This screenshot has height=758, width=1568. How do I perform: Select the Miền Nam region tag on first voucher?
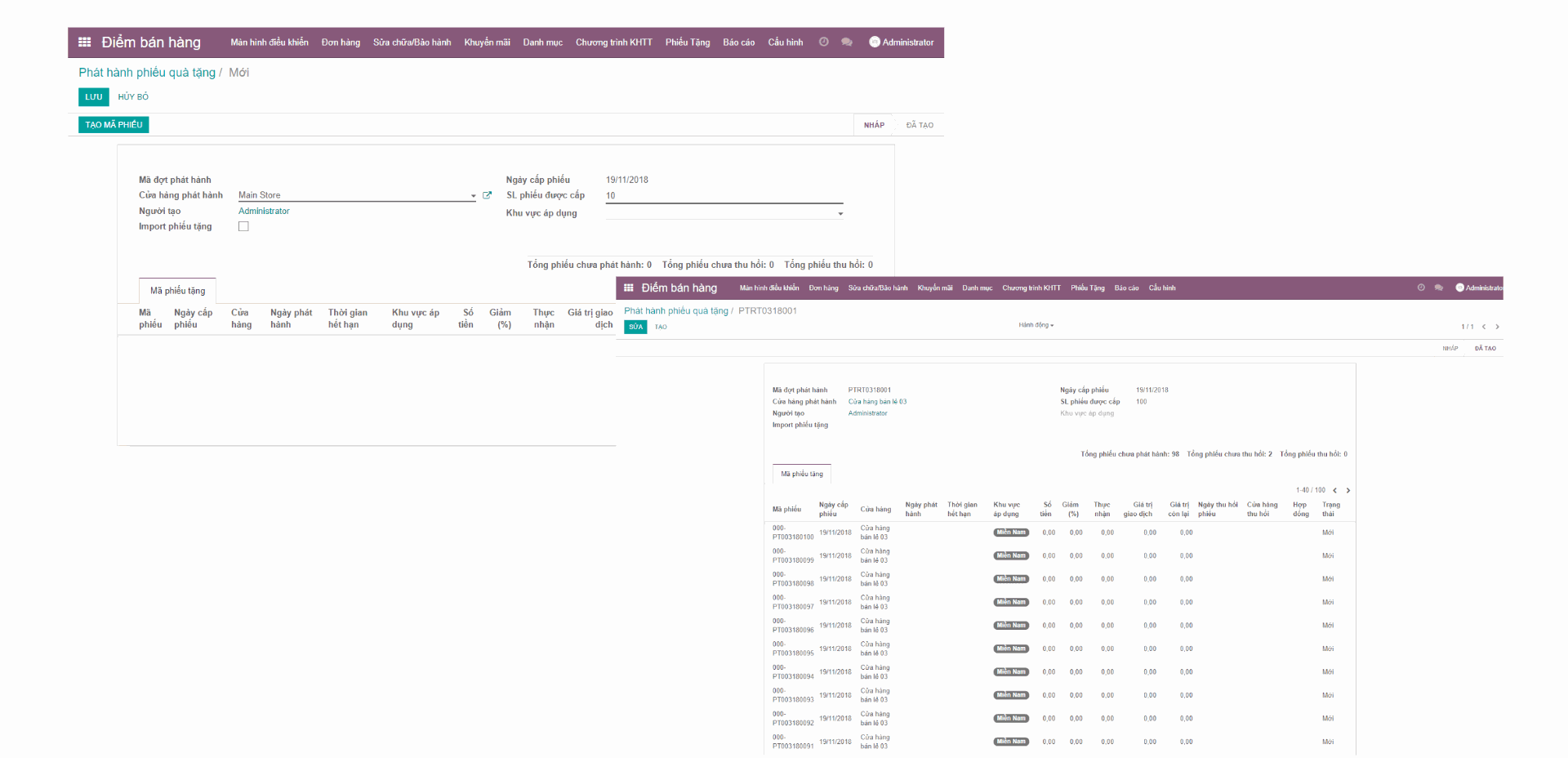(1010, 532)
